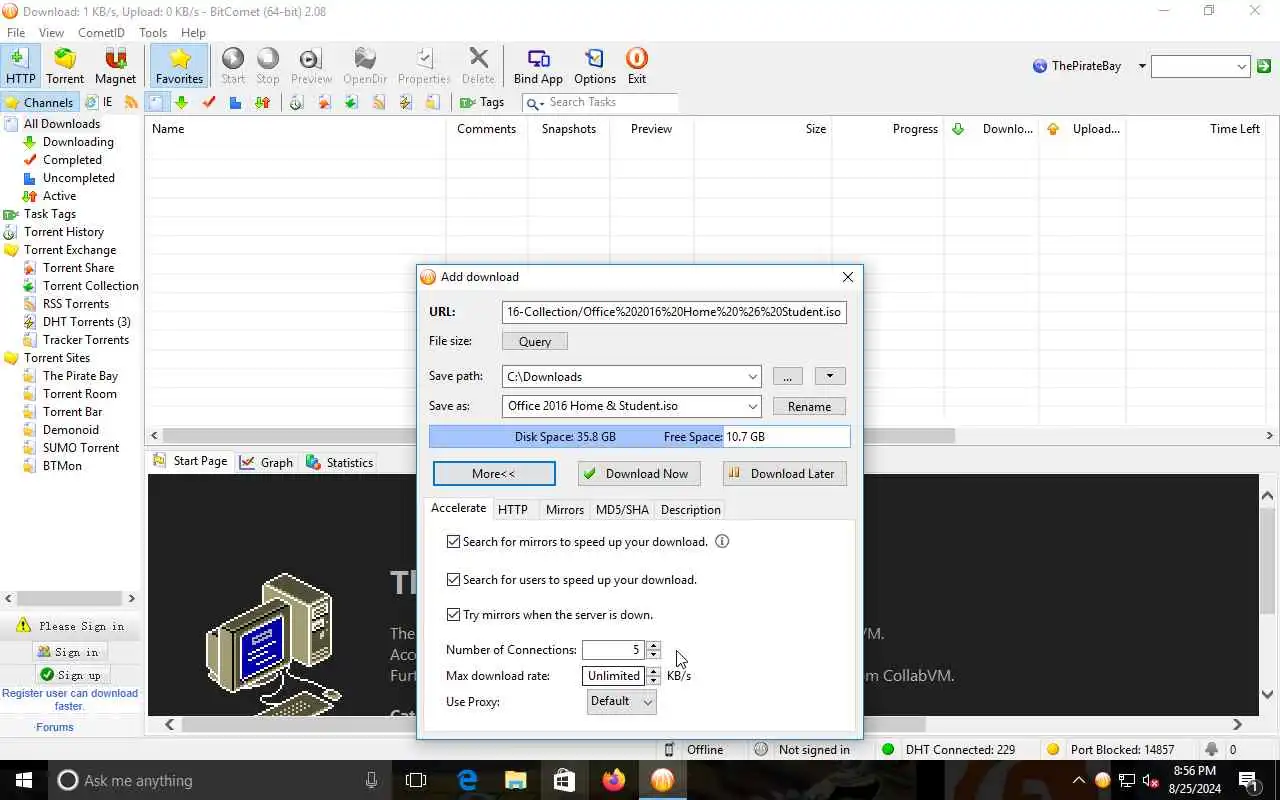Open the CometID menu
The image size is (1280, 800).
coord(101,33)
